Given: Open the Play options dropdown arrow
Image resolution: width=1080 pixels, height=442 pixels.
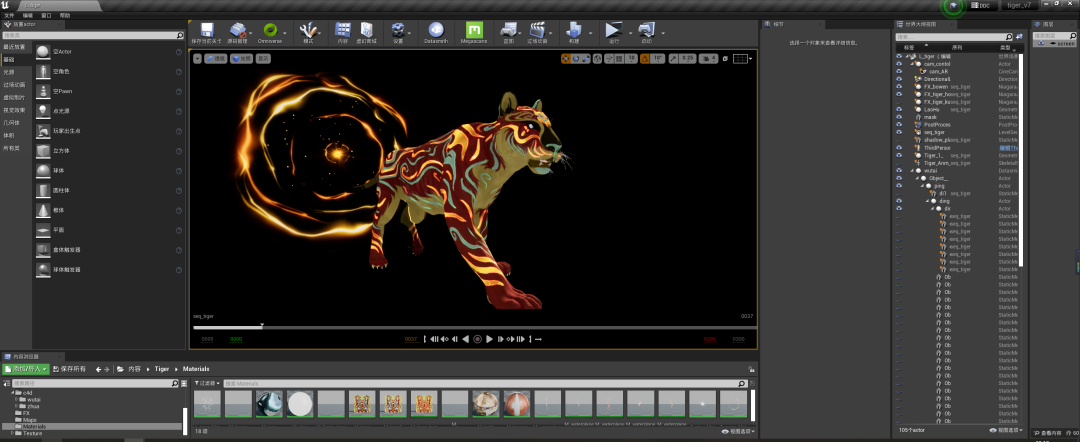Looking at the screenshot, I should 630,32.
